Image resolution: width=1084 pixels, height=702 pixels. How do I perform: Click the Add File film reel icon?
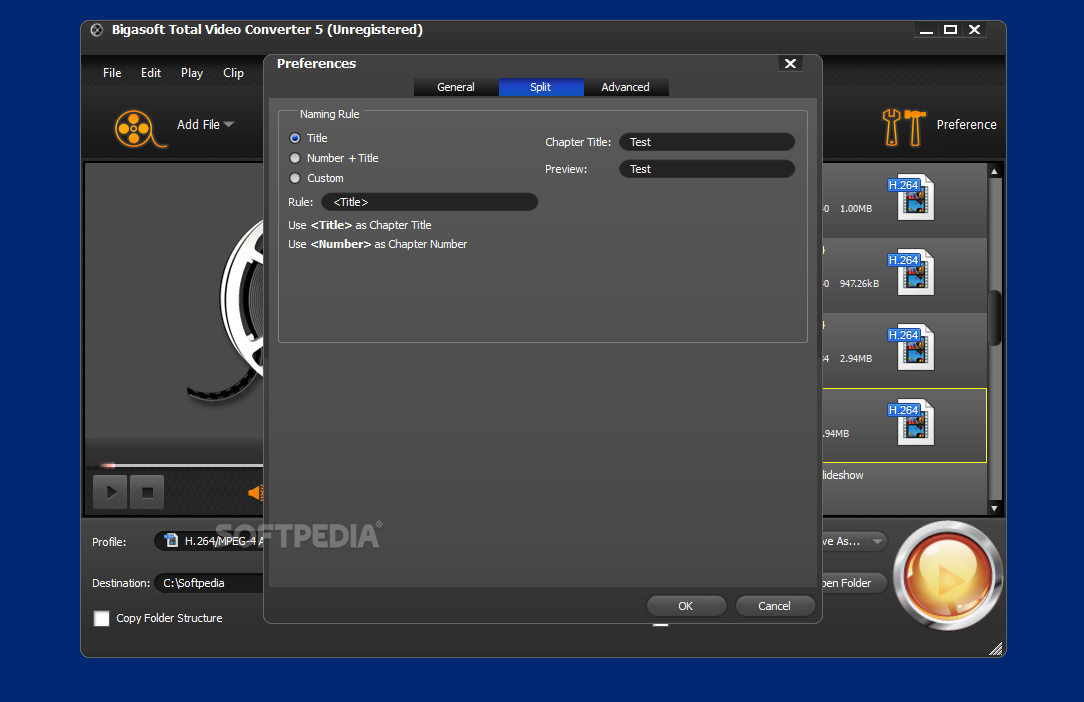tap(139, 129)
